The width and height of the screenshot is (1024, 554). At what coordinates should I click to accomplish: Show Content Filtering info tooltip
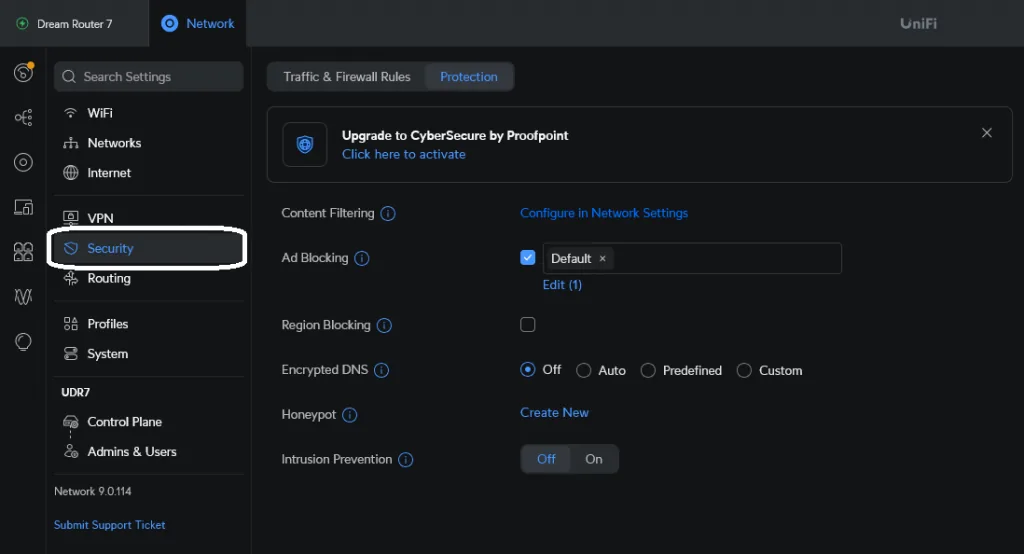pos(388,214)
